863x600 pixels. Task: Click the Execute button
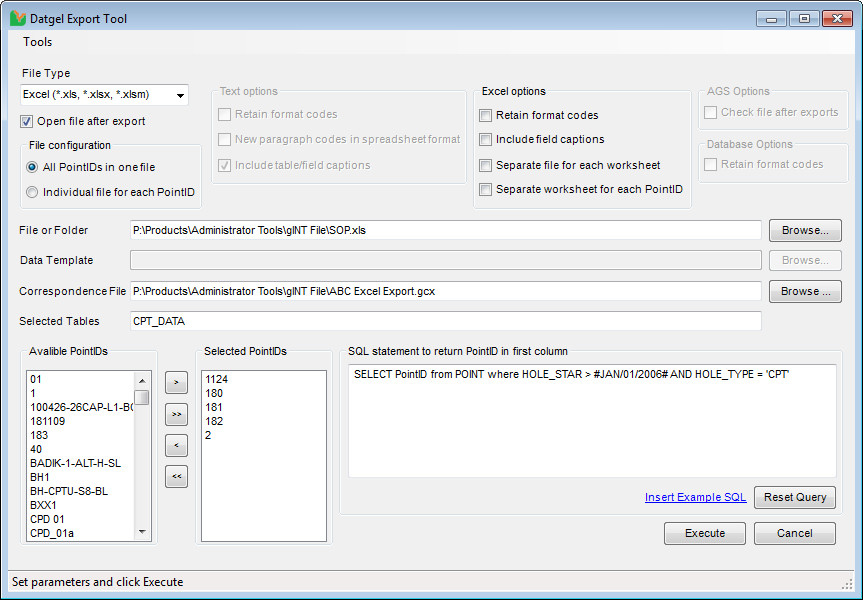(704, 533)
